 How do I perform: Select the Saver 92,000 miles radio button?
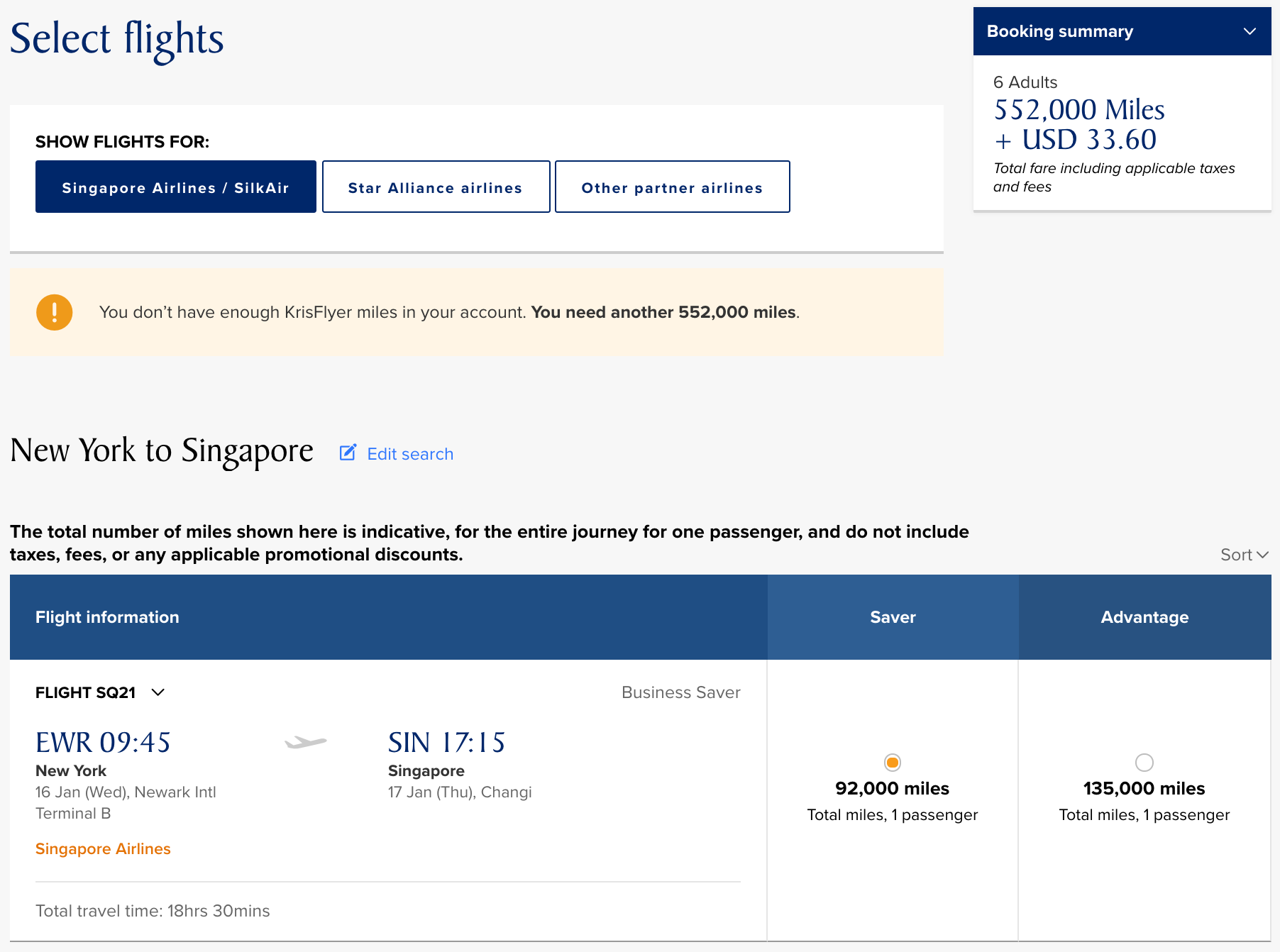[x=892, y=763]
